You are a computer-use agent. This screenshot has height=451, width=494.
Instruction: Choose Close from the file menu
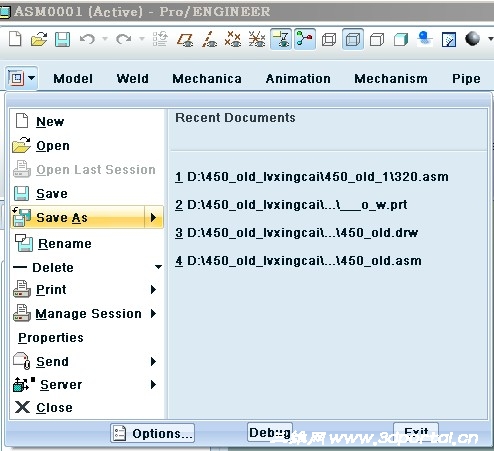point(87,407)
